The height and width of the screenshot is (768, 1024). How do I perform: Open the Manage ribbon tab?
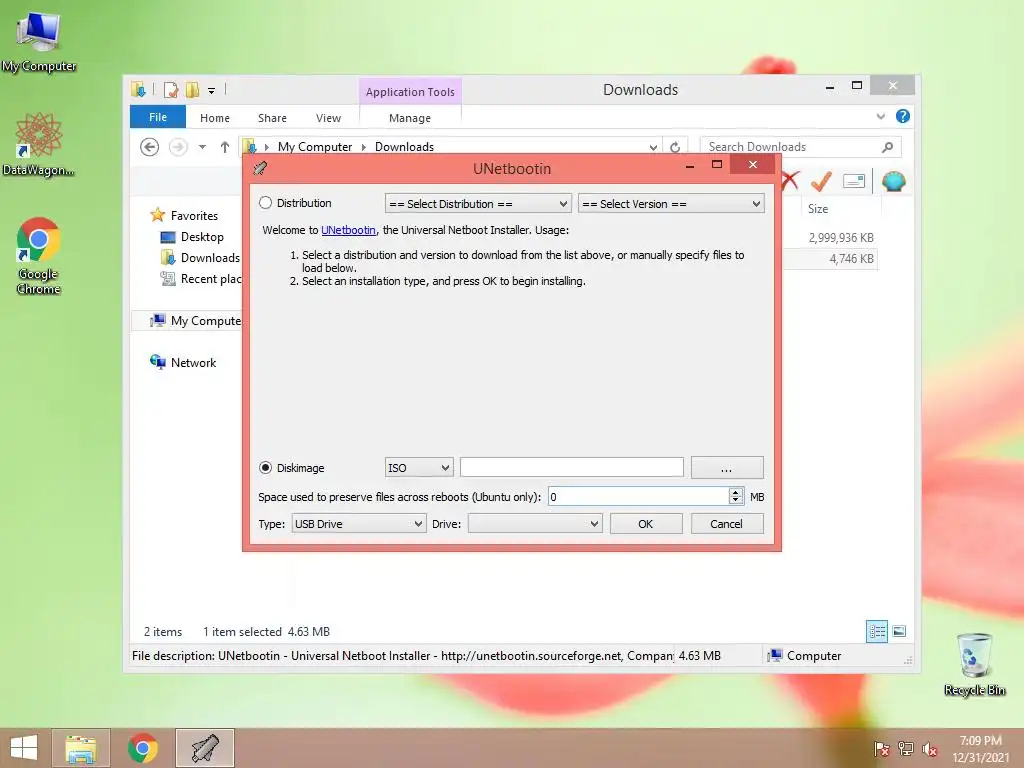pyautogui.click(x=410, y=118)
